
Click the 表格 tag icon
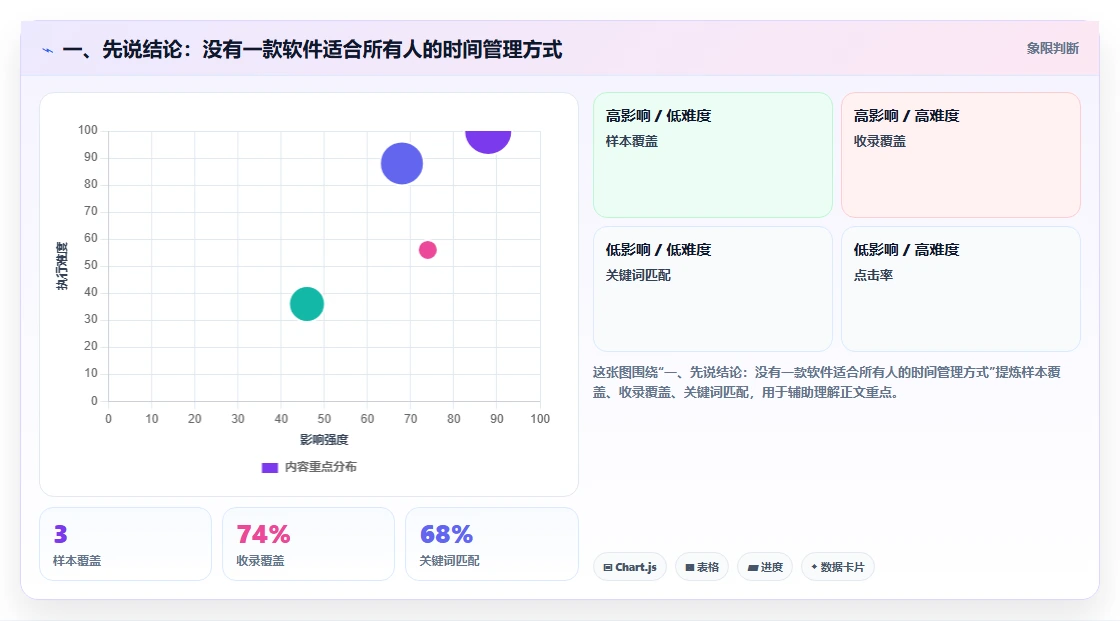(x=690, y=567)
